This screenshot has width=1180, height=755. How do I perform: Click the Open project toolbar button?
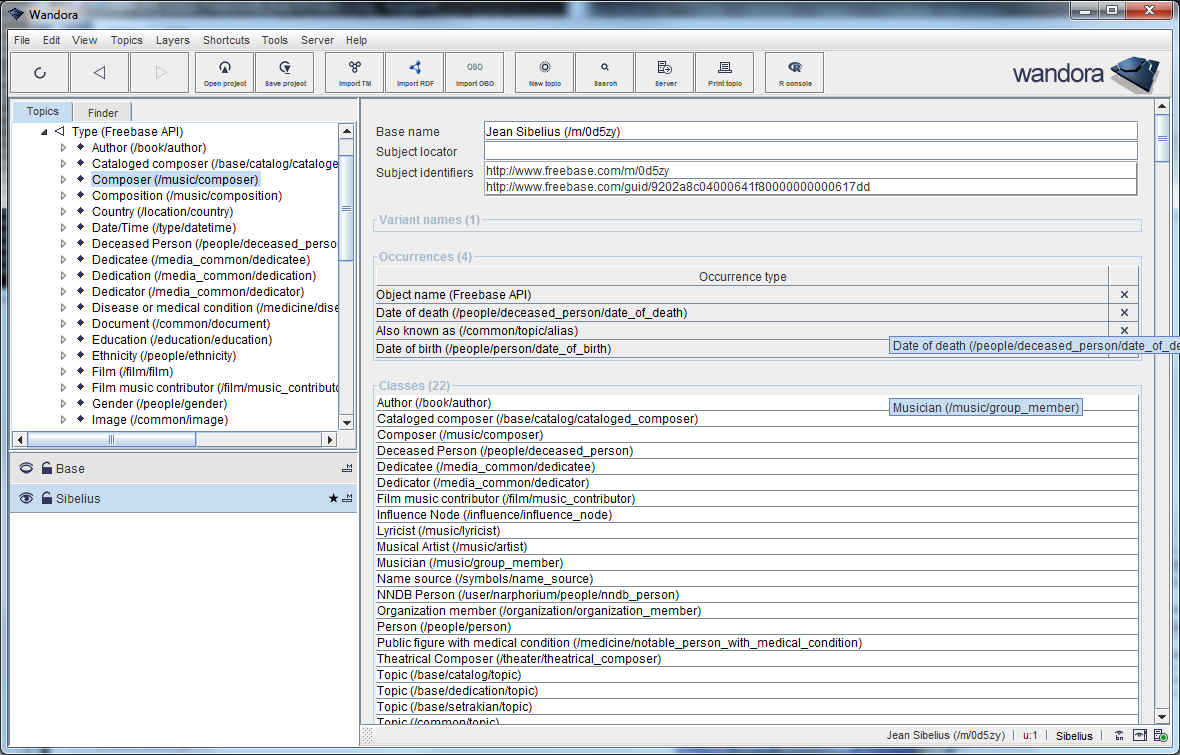click(x=225, y=72)
